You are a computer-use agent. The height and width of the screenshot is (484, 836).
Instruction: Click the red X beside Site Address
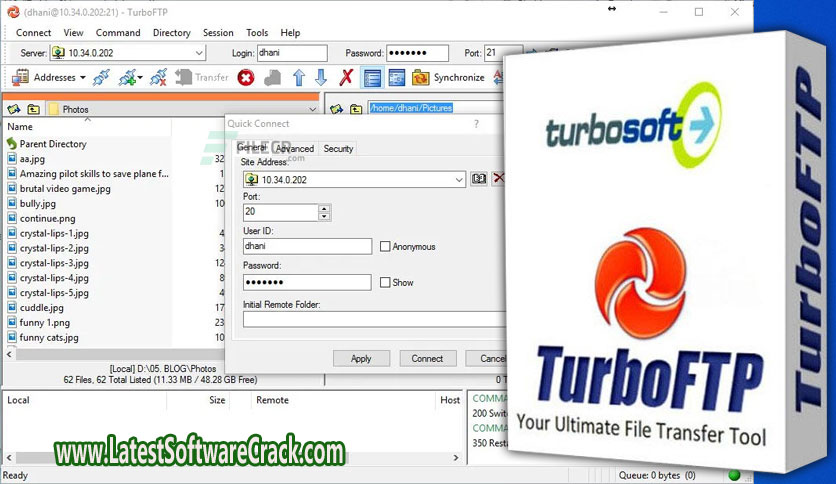click(x=499, y=178)
